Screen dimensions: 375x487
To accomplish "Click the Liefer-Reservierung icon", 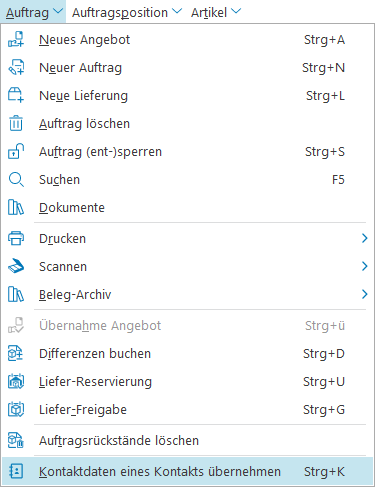I will [x=16, y=381].
